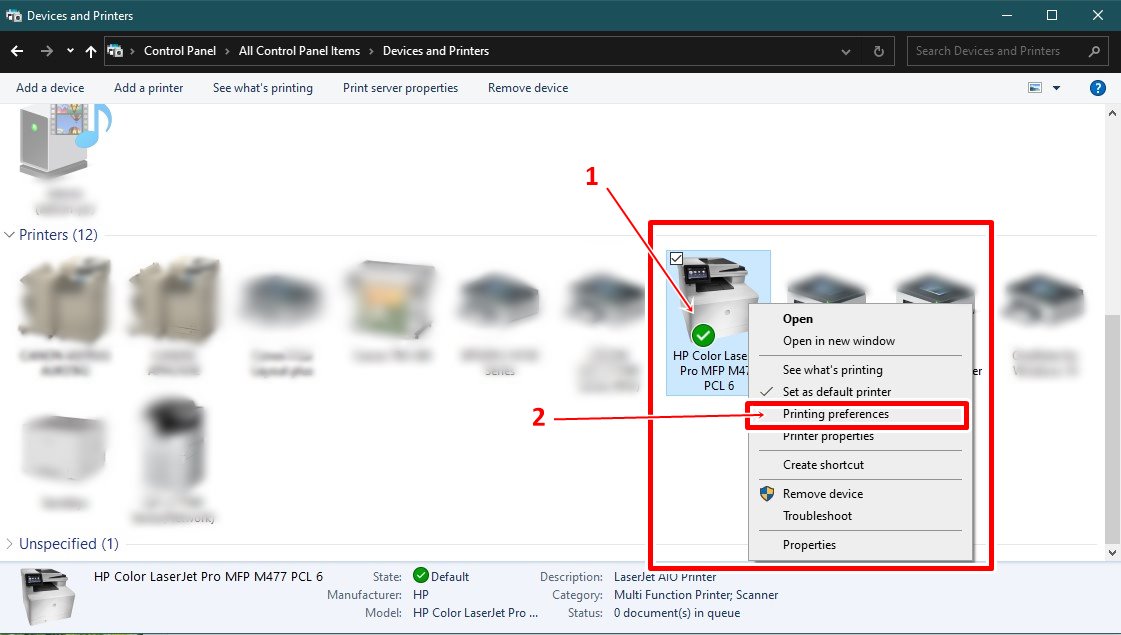
Task: Click the shield icon beside Remove device
Action: click(x=766, y=493)
